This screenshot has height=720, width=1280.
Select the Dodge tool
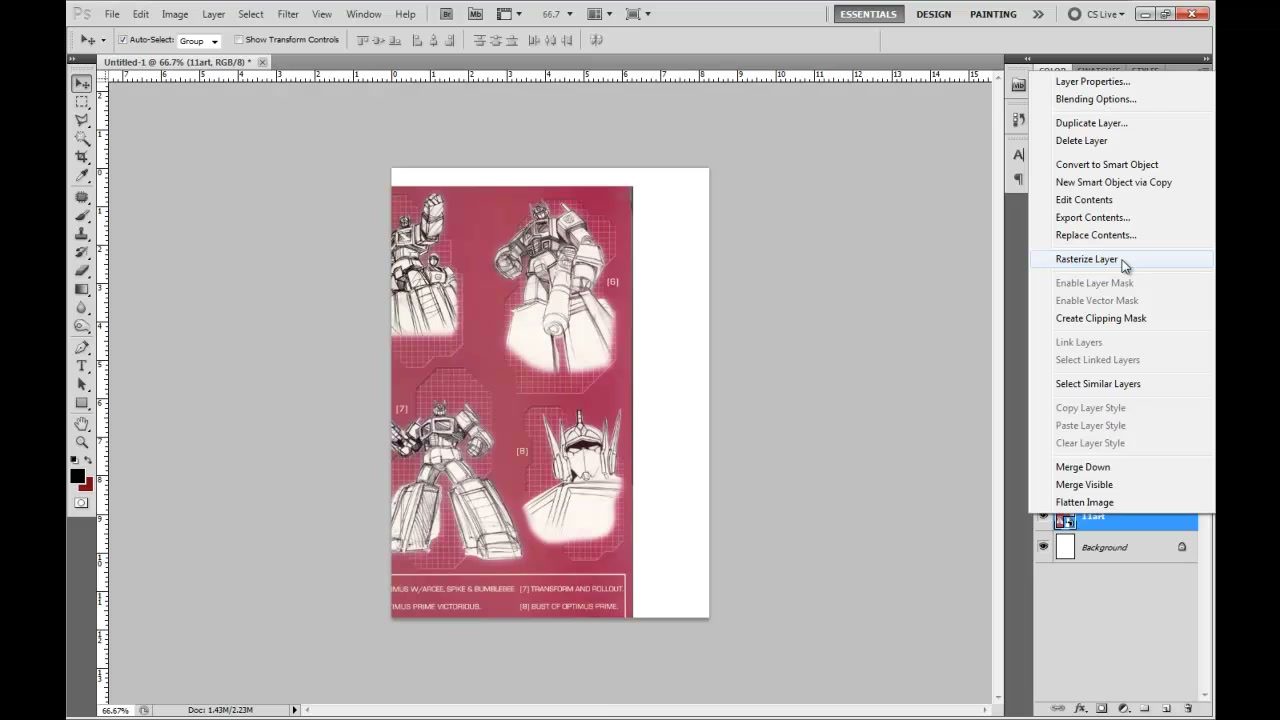click(82, 325)
